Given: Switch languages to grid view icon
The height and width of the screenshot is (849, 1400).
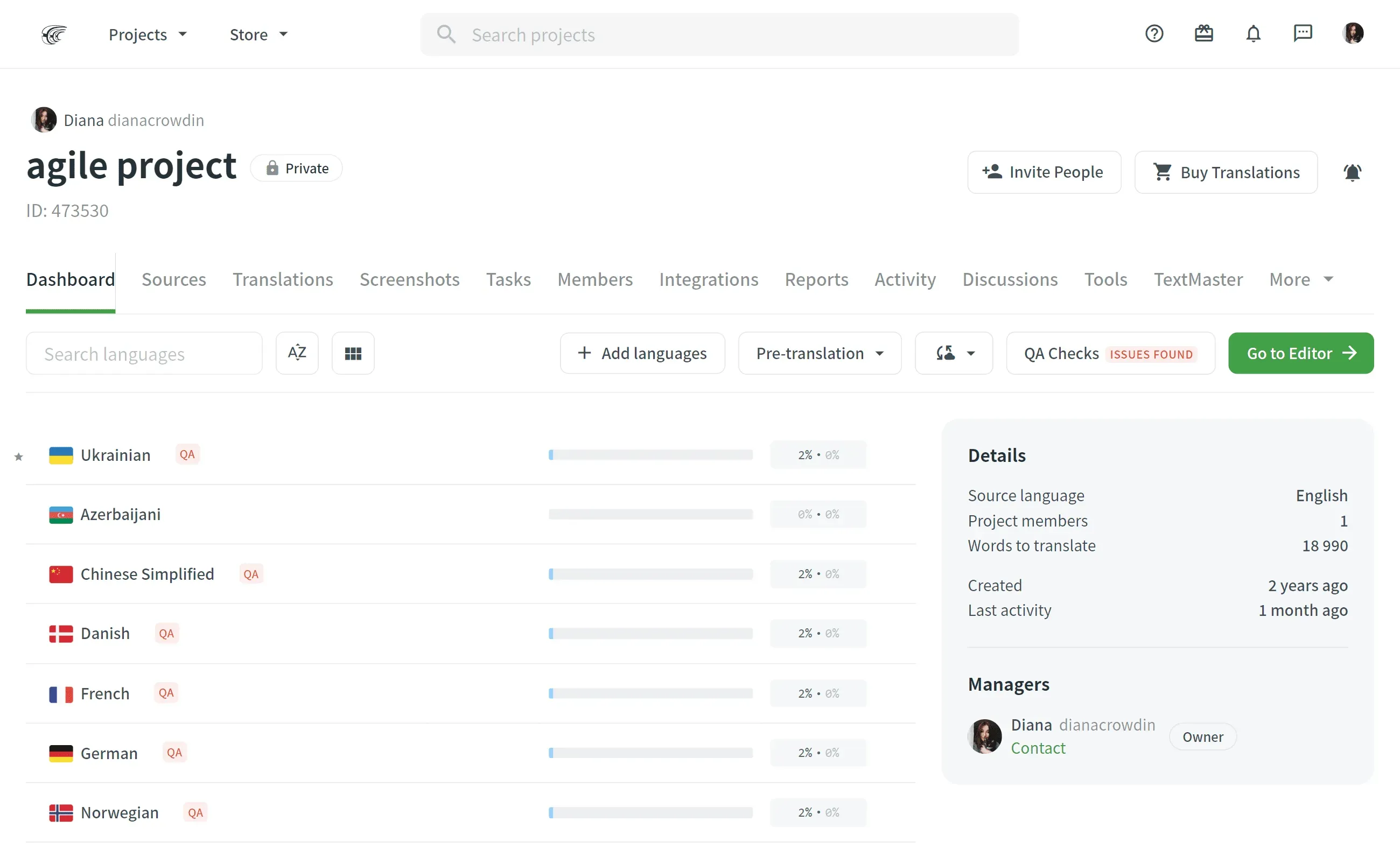Looking at the screenshot, I should tap(353, 353).
